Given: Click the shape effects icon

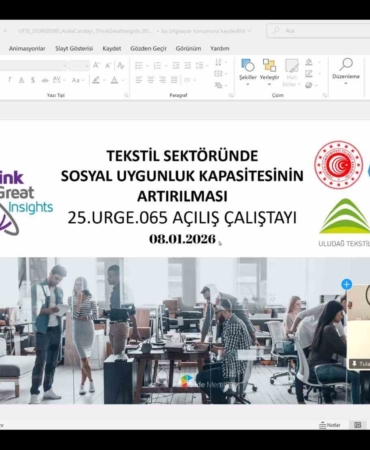Looking at the screenshot, I should [x=309, y=85].
